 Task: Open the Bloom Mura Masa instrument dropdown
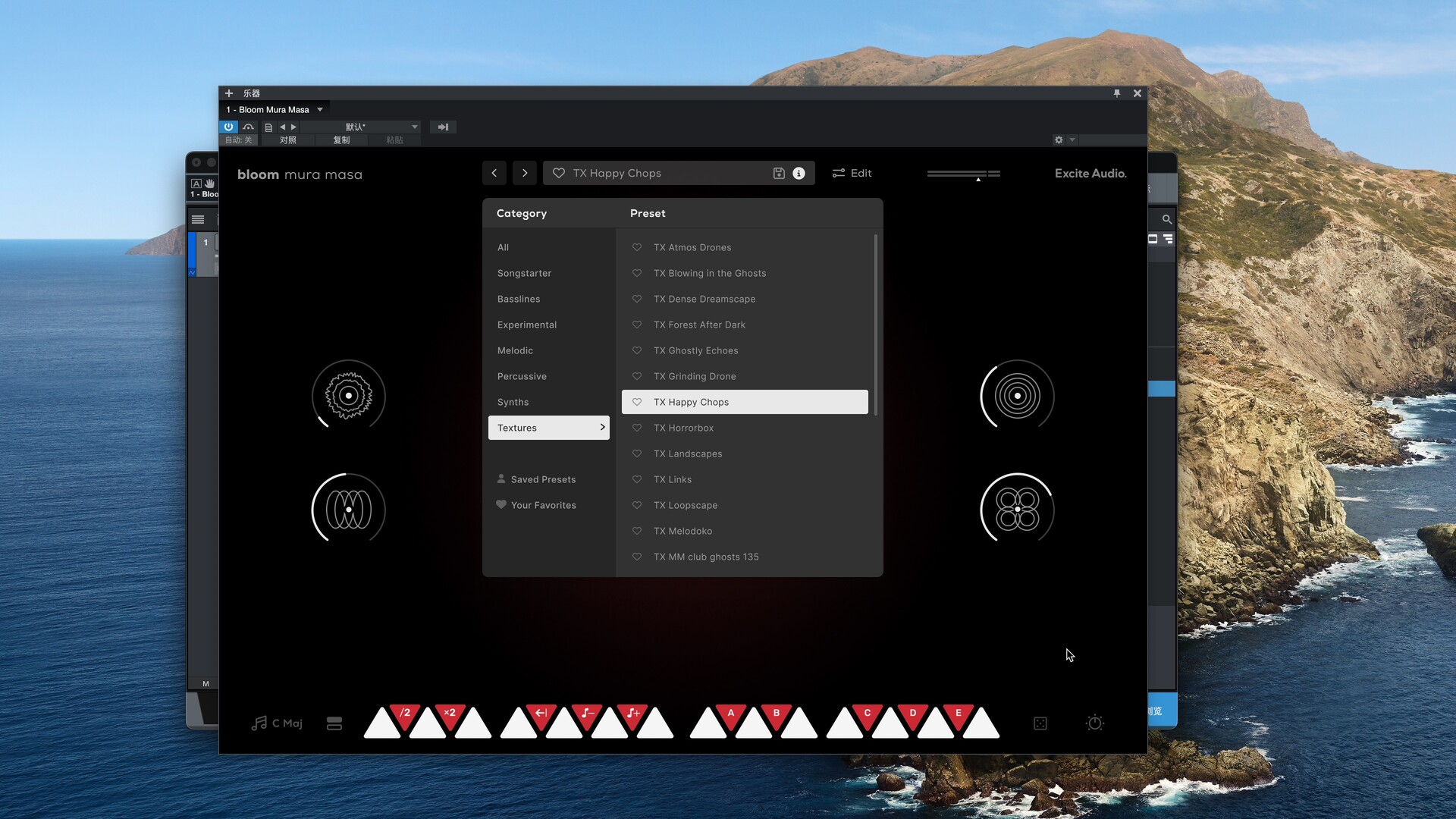320,109
